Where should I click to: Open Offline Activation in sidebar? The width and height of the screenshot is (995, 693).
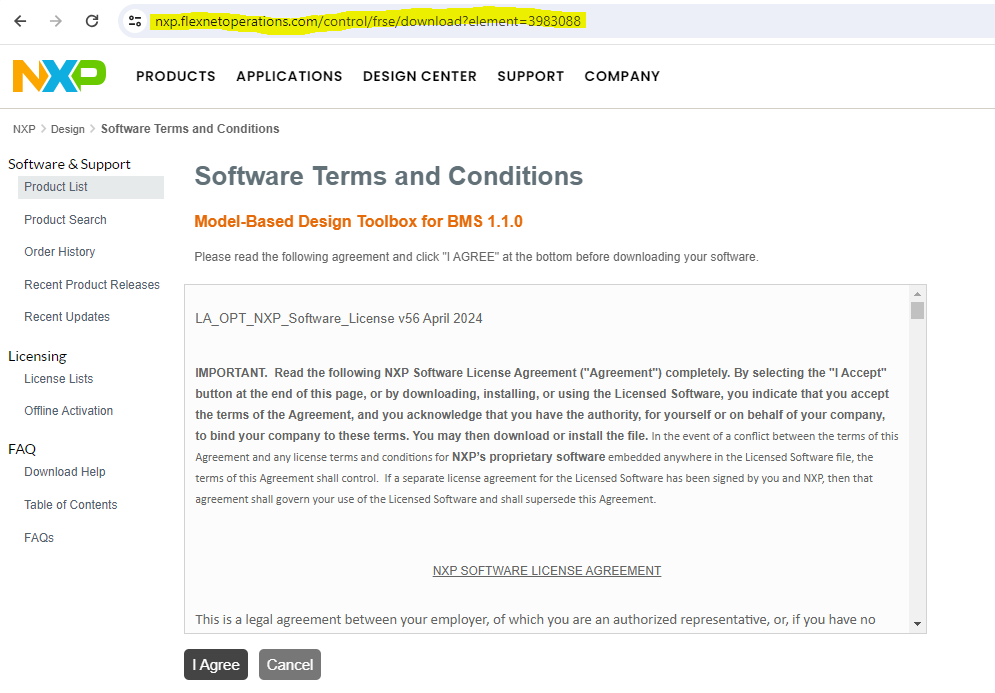click(69, 411)
